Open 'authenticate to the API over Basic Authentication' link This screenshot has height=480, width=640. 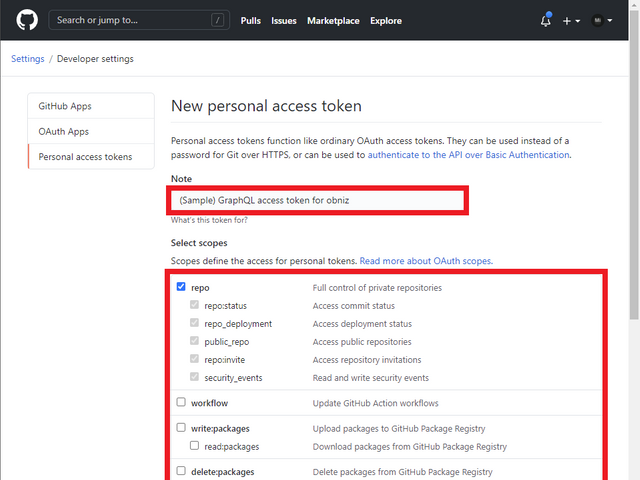(469, 155)
